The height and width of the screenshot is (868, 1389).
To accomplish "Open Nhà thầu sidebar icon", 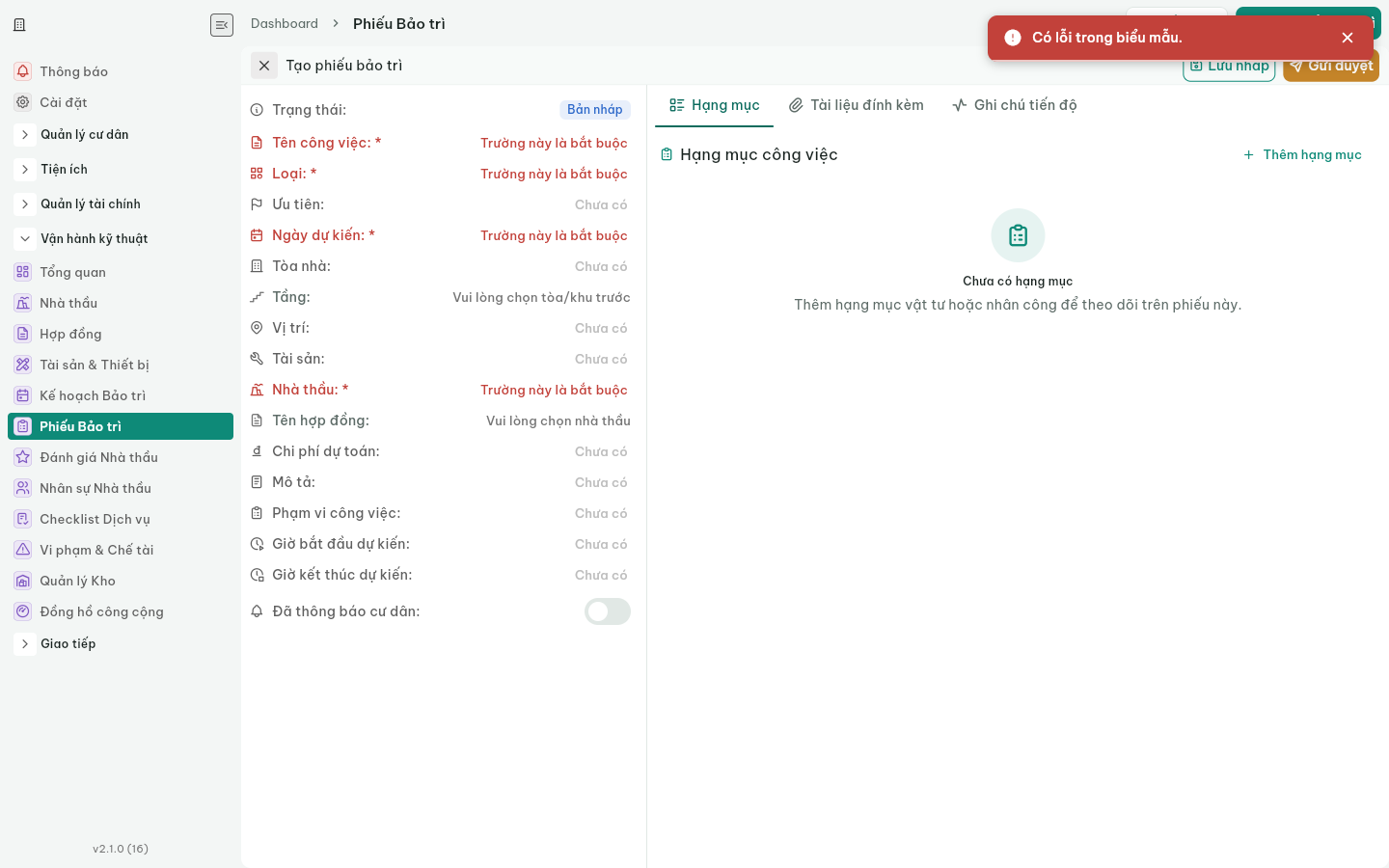I will pos(23,303).
